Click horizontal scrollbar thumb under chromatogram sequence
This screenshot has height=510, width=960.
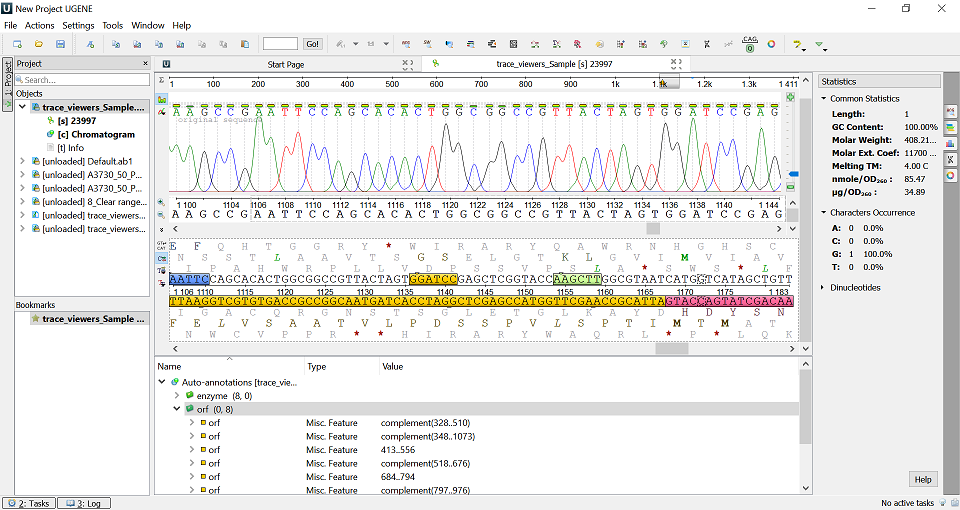point(653,228)
